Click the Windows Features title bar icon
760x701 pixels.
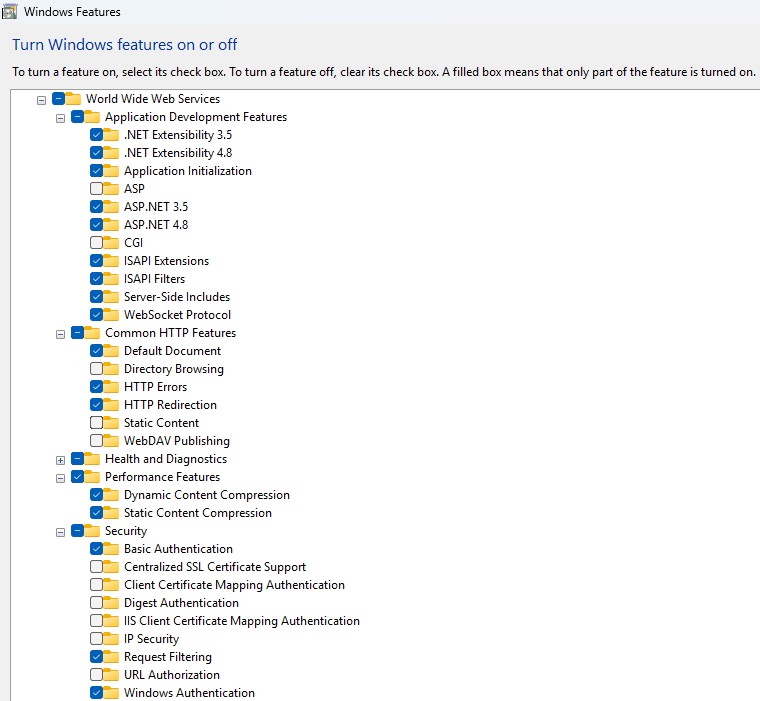(9, 12)
